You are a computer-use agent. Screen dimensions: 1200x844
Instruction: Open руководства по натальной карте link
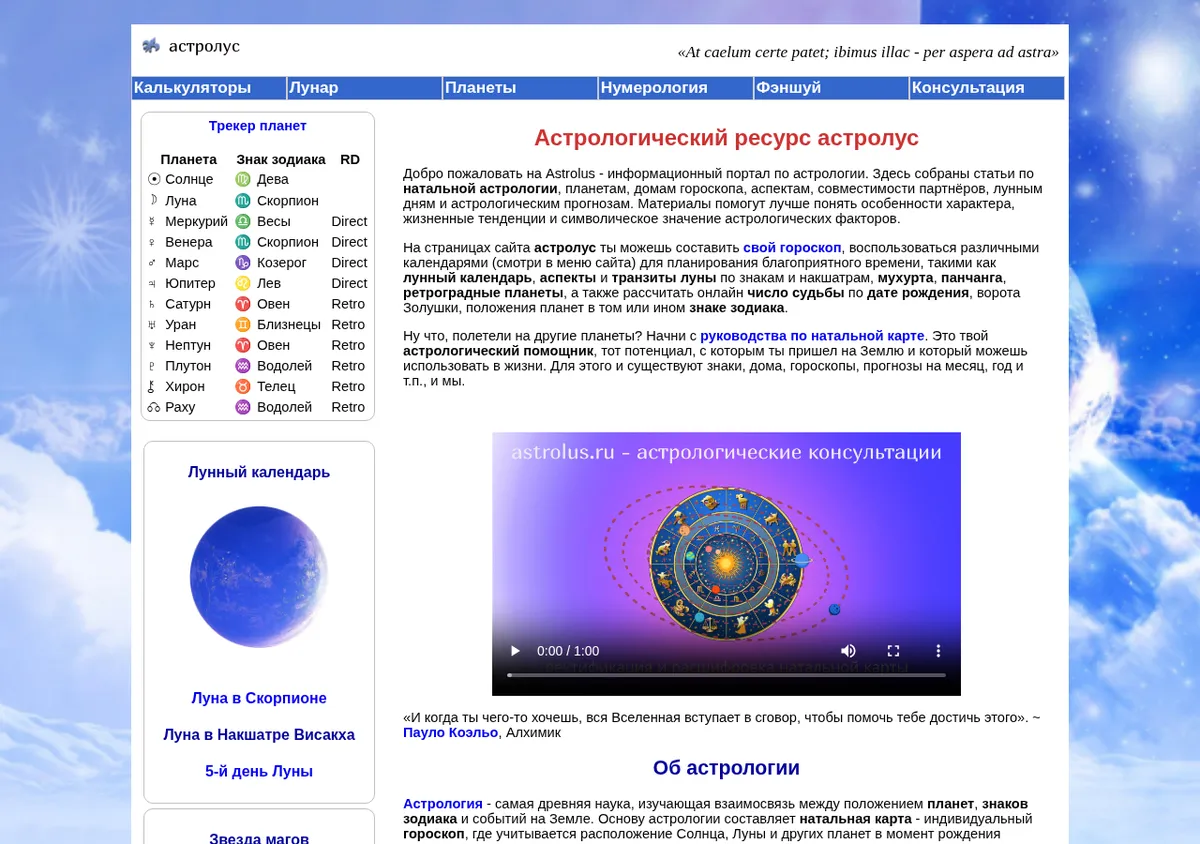[x=813, y=336]
